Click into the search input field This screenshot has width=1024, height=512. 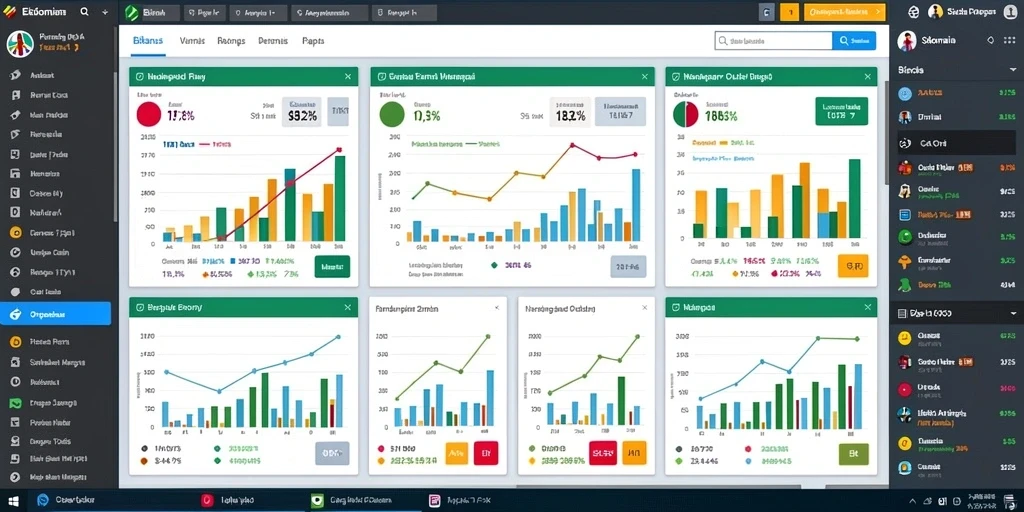(774, 40)
